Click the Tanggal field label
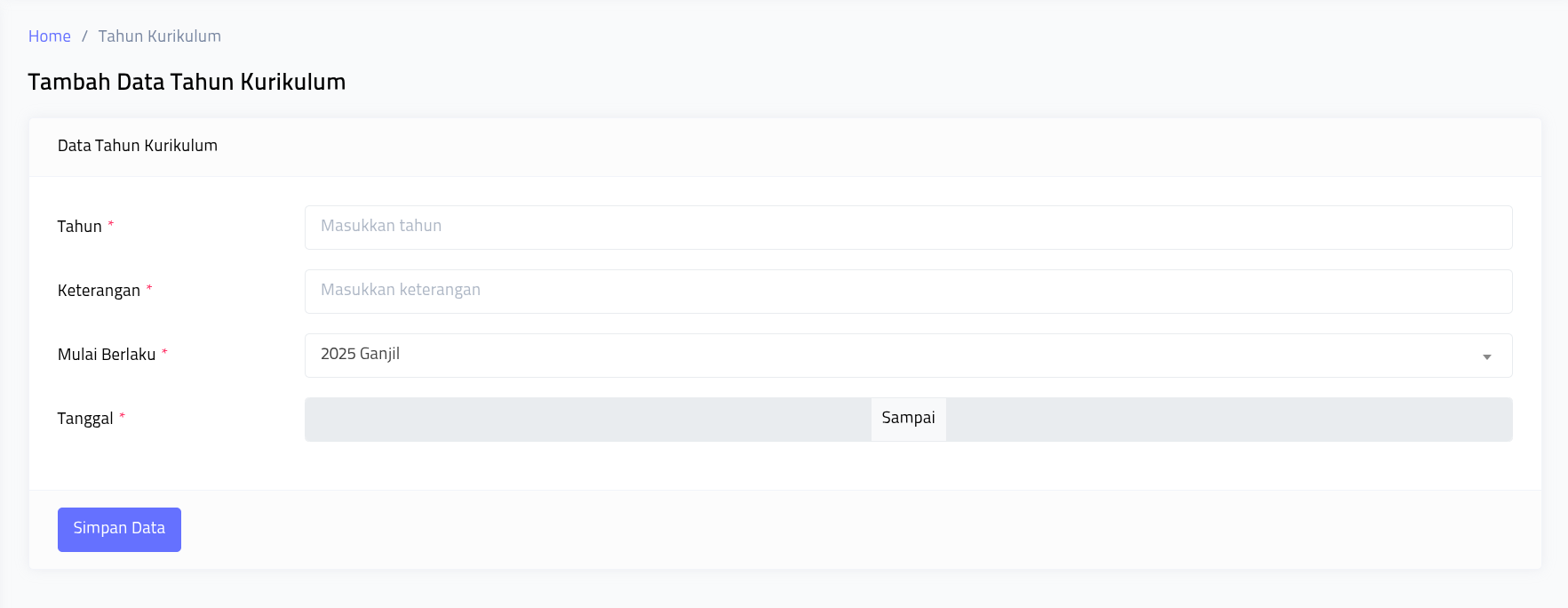This screenshot has height=608, width=1568. point(85,419)
